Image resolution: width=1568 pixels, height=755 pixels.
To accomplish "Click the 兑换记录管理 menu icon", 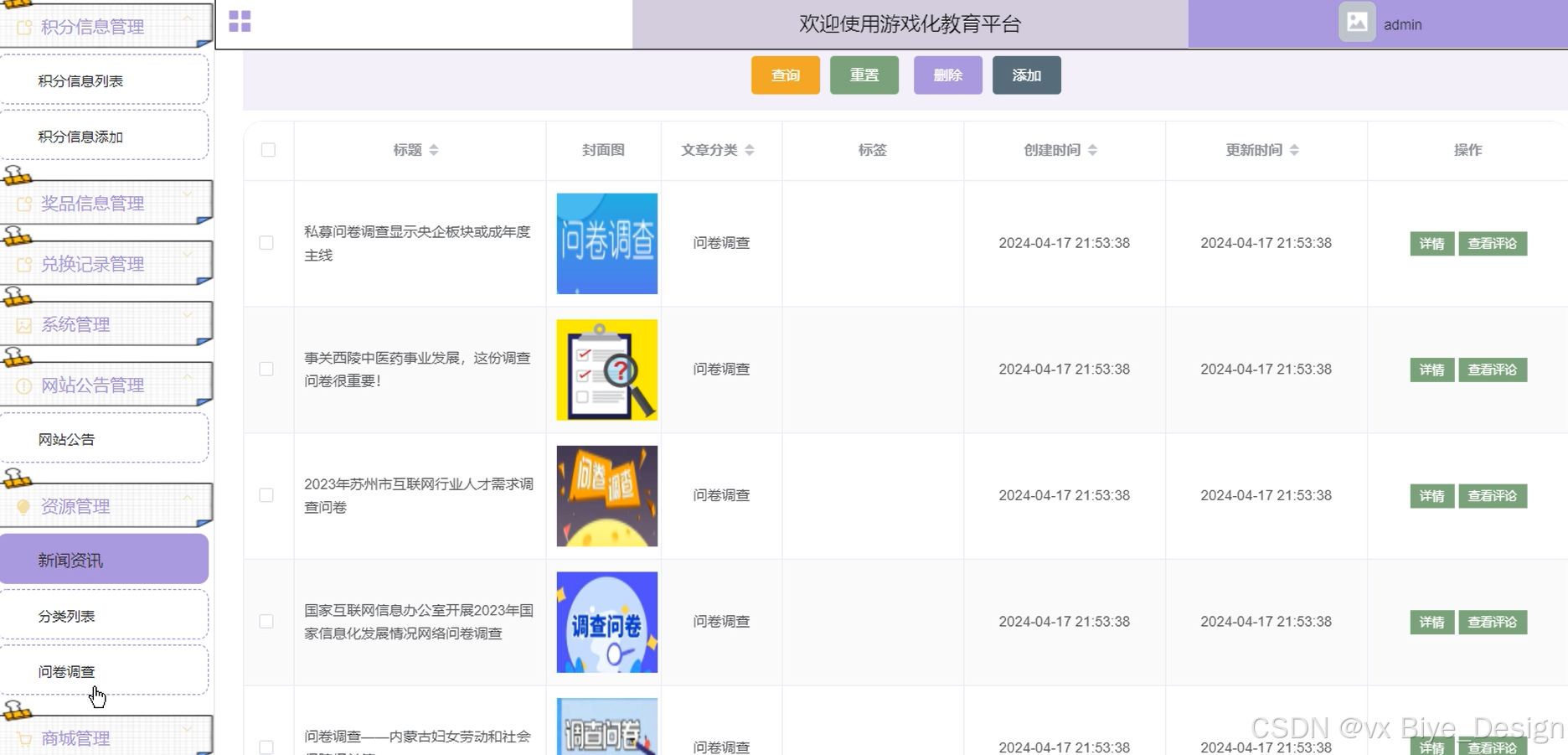I will click(x=24, y=265).
